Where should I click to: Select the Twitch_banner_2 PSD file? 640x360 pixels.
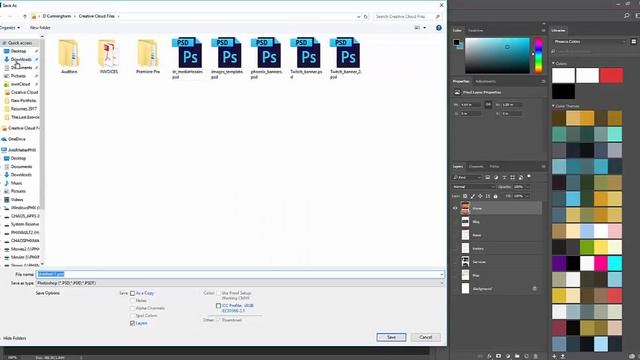[x=345, y=58]
